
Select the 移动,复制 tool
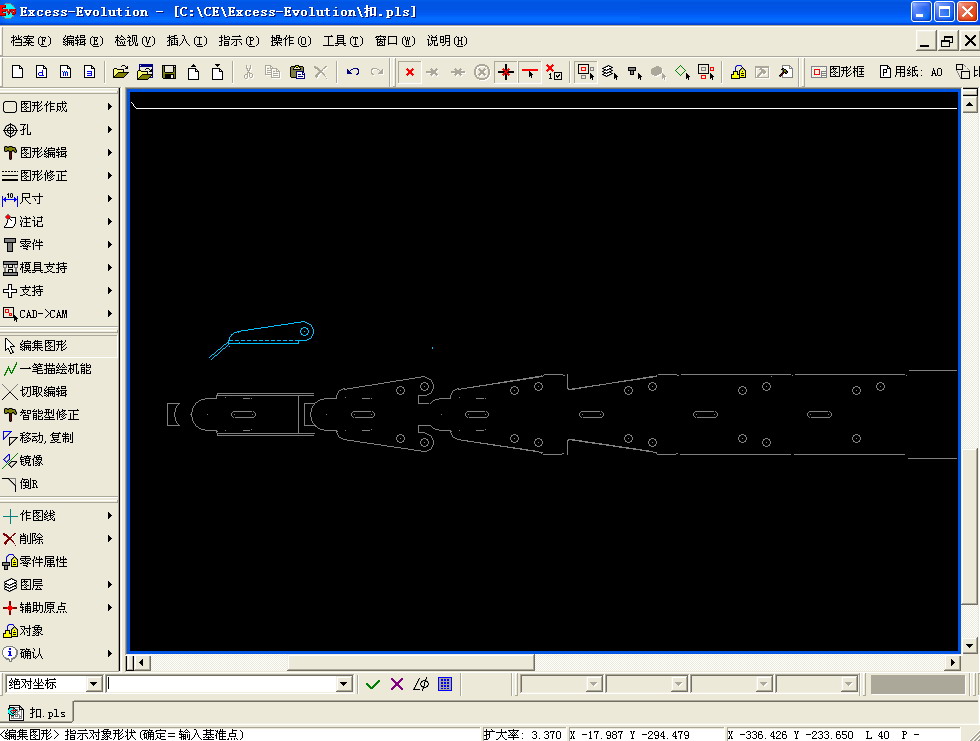coord(59,437)
